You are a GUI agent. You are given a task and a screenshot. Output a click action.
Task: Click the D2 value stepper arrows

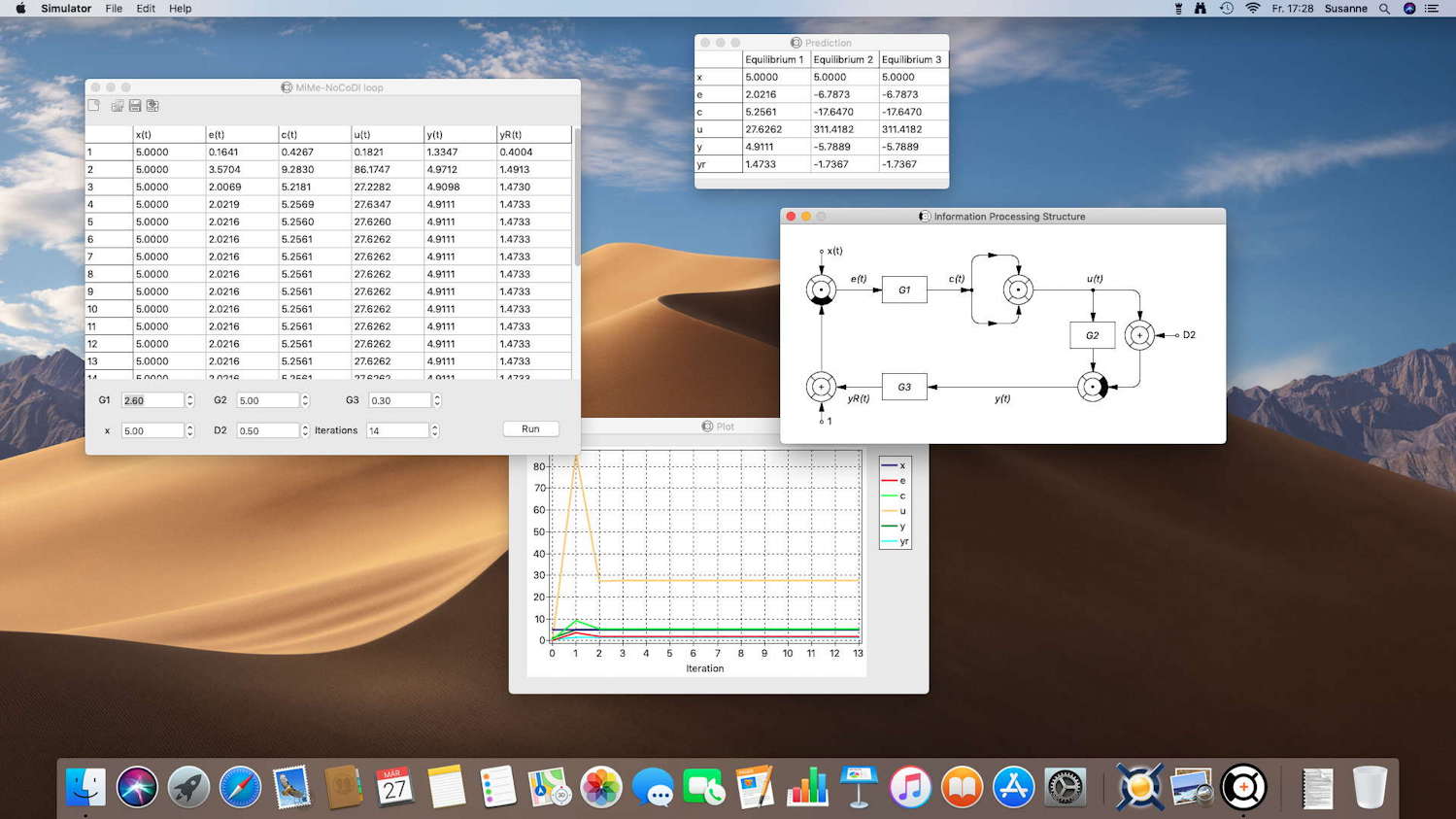[x=305, y=430]
